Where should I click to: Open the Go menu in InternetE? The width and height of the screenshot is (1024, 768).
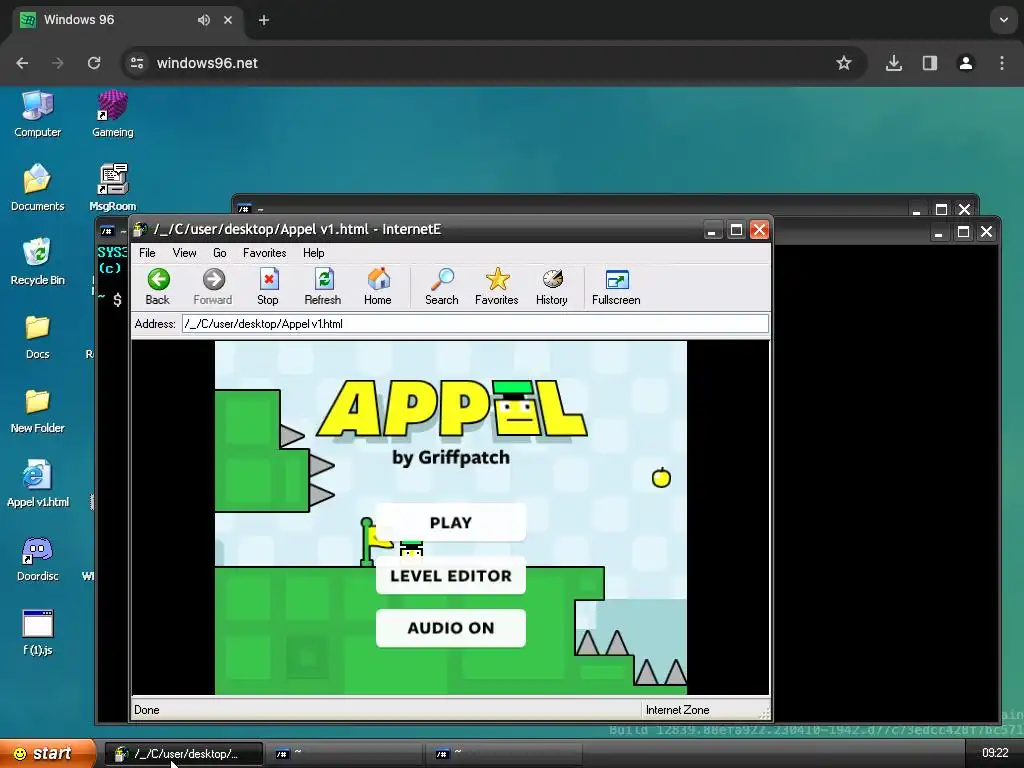[219, 253]
